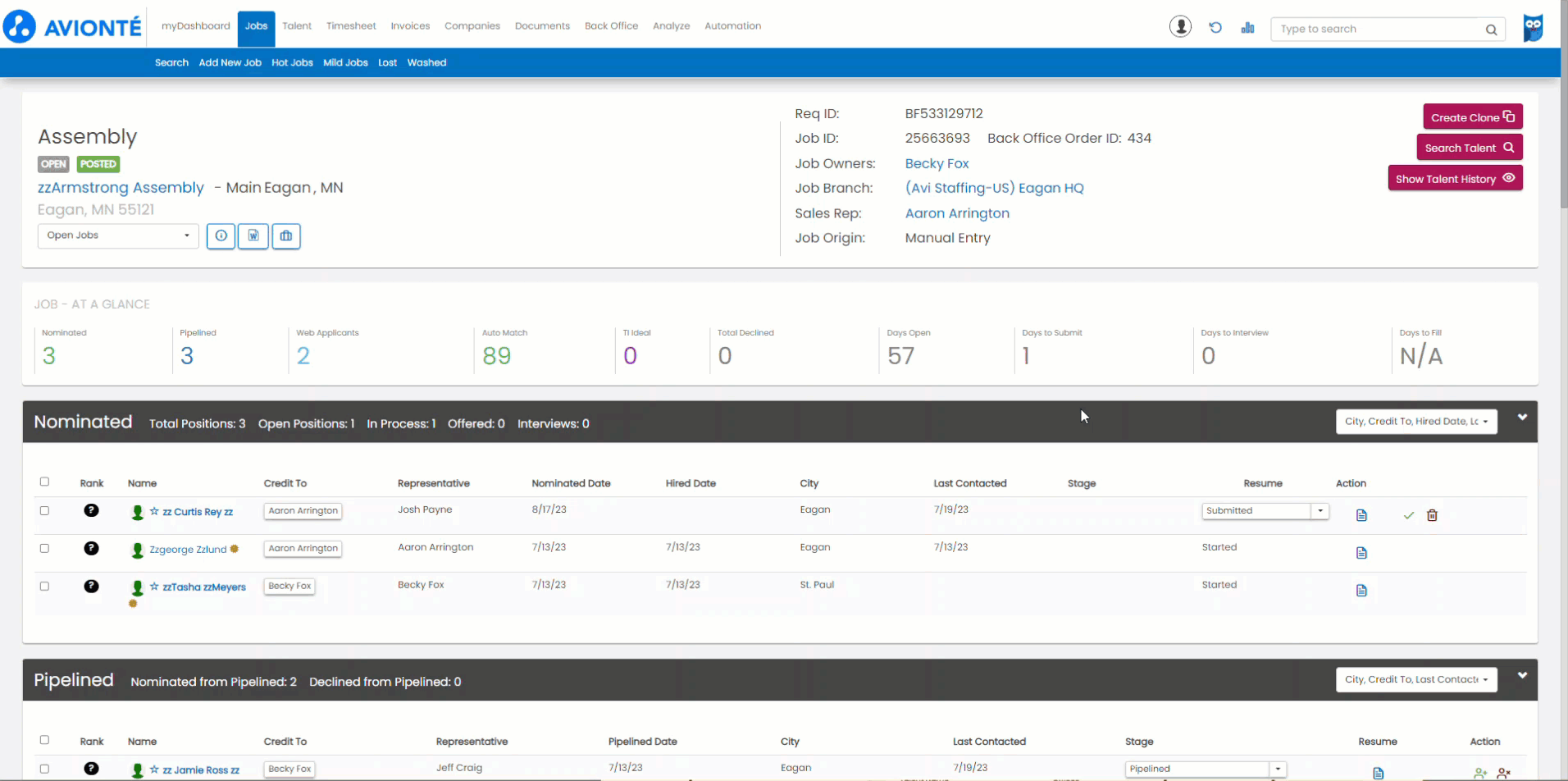Go to the Timesheet tab
1568x781 pixels.
click(x=351, y=26)
